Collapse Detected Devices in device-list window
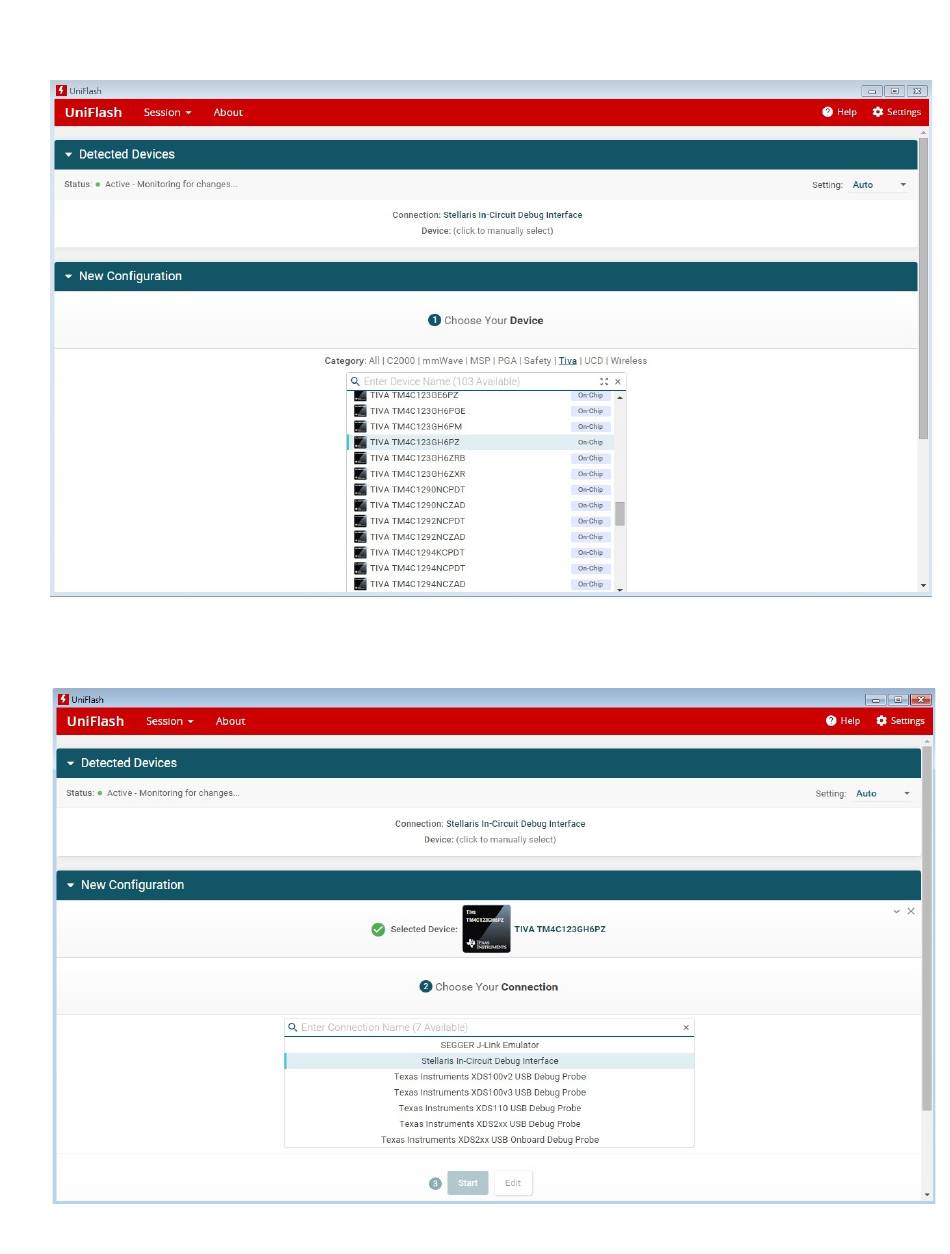 (69, 155)
